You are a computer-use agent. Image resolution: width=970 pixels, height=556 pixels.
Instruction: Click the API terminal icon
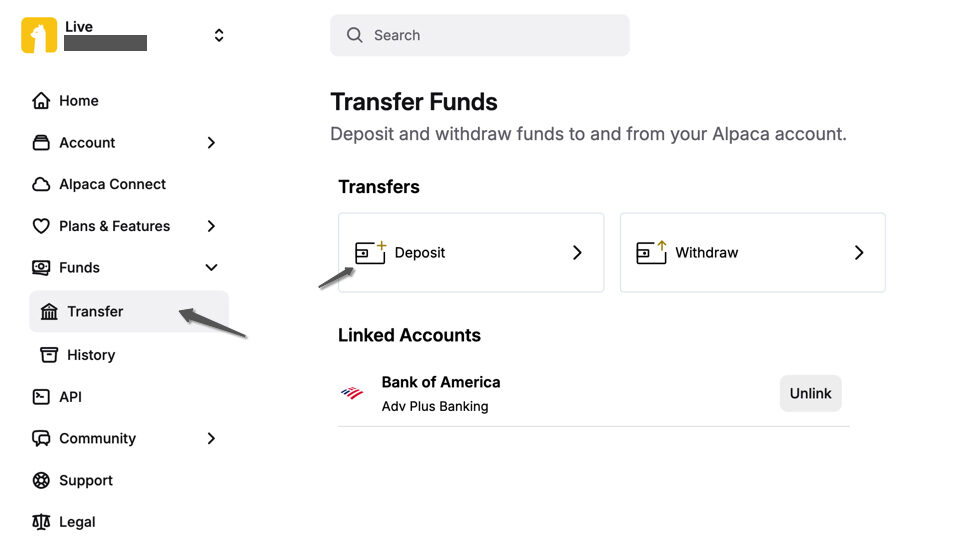pos(41,397)
